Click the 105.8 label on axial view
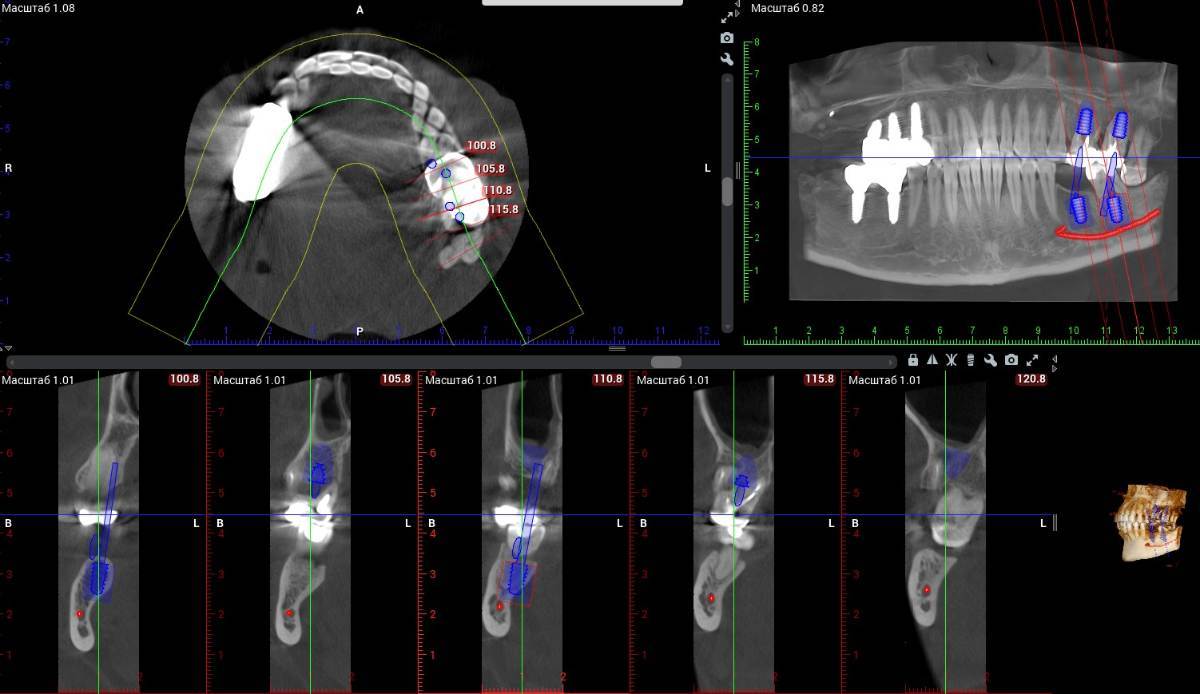 pyautogui.click(x=490, y=169)
